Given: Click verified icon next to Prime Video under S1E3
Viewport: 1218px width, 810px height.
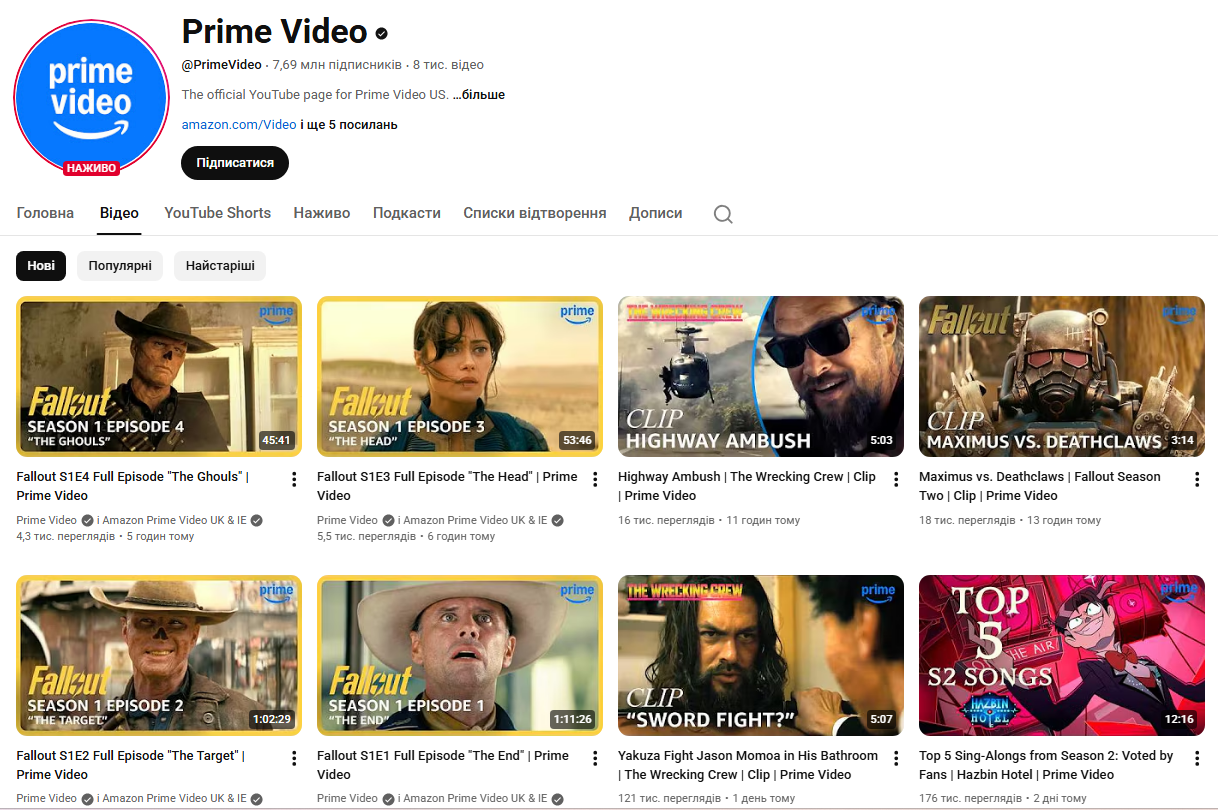Looking at the screenshot, I should tap(388, 520).
